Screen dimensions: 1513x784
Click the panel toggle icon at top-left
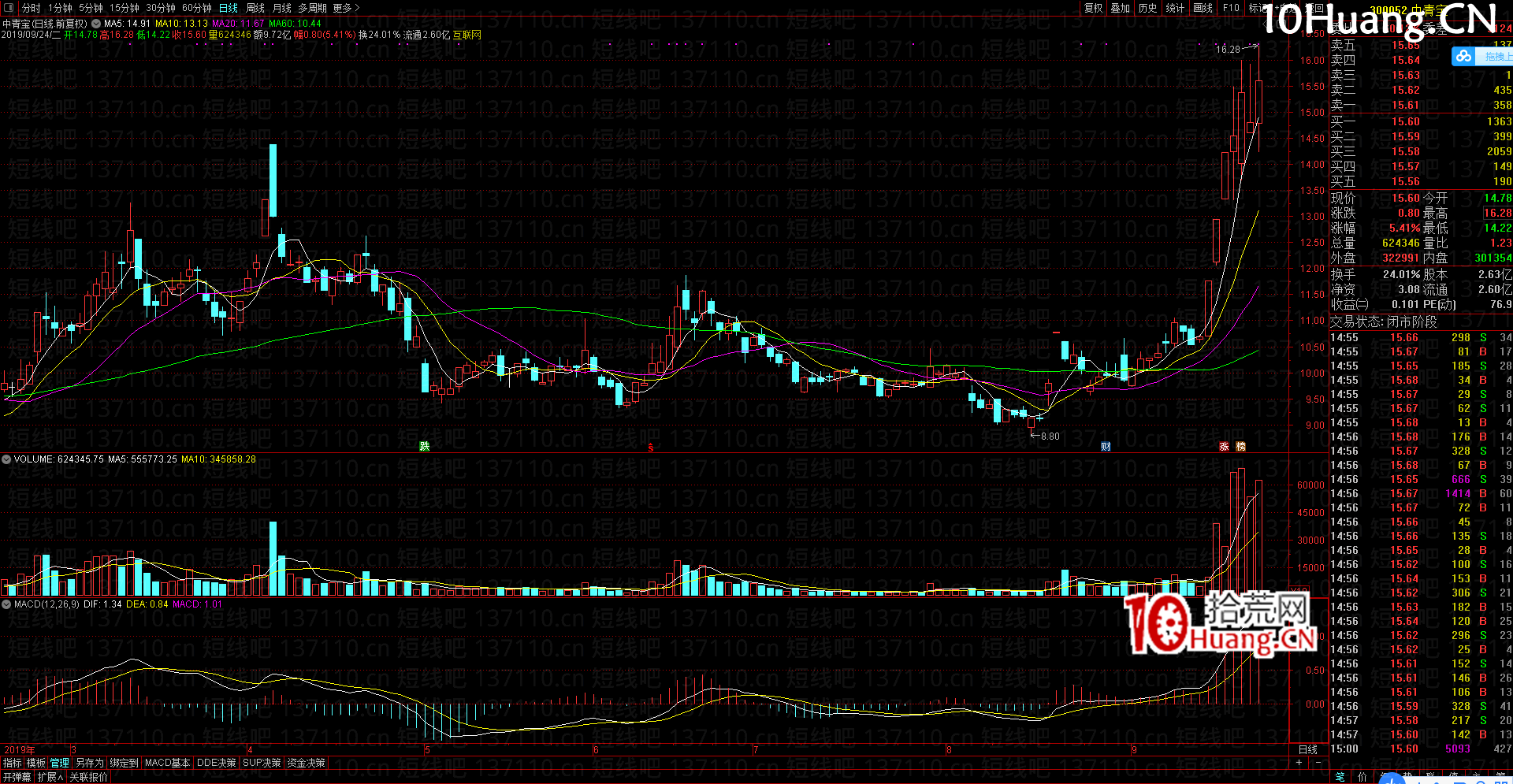coord(9,8)
